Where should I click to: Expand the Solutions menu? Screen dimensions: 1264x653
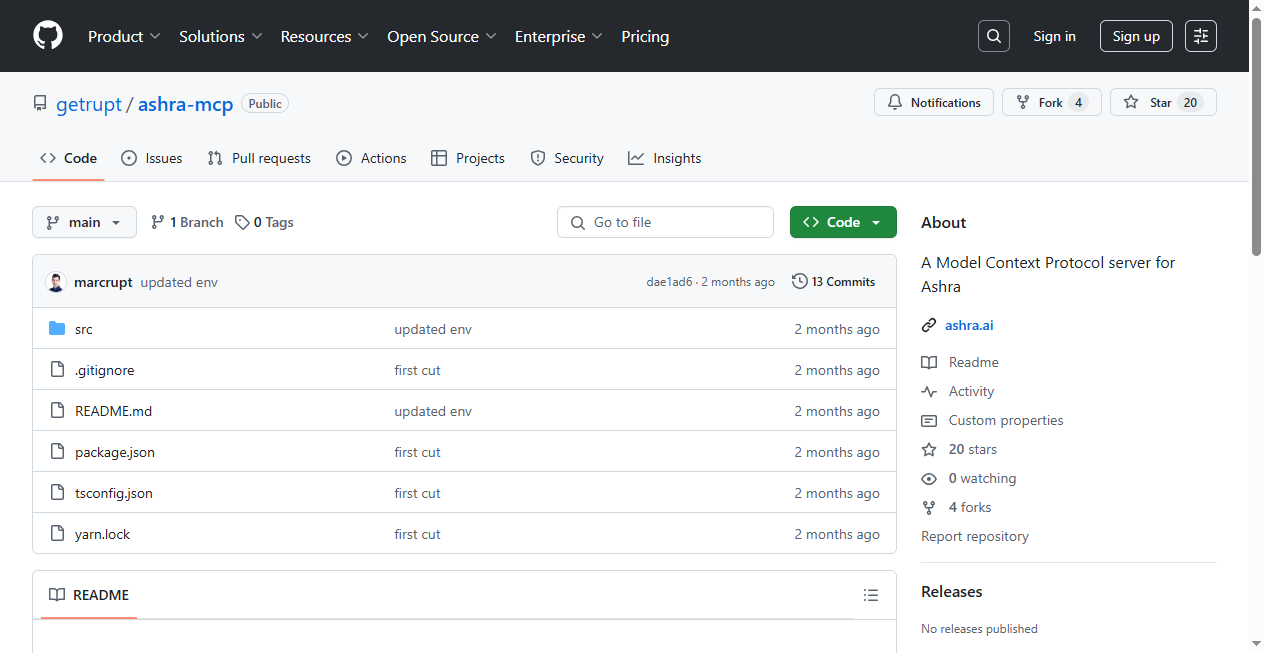(x=221, y=36)
